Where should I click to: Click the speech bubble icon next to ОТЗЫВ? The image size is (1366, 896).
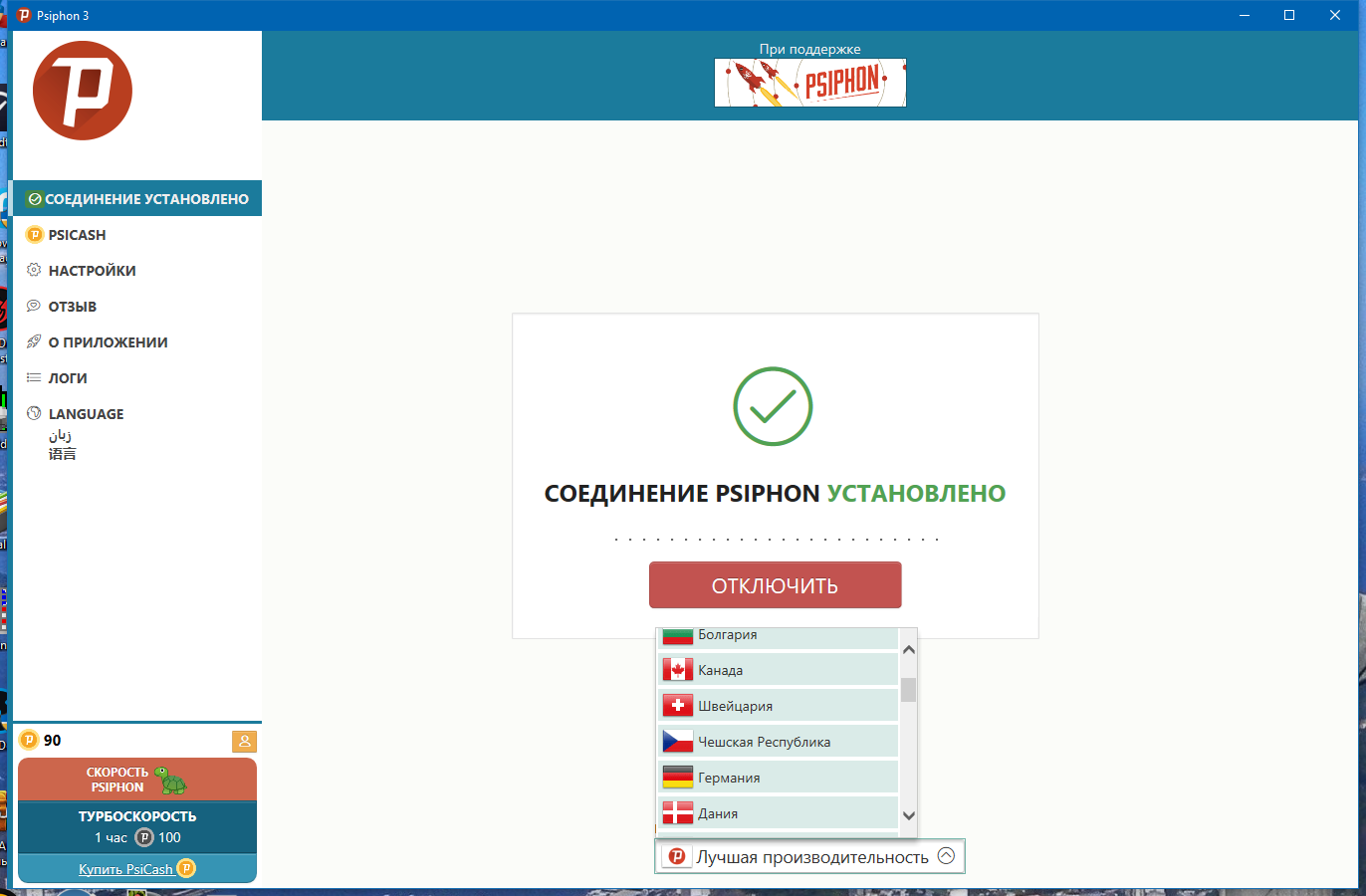pos(34,306)
